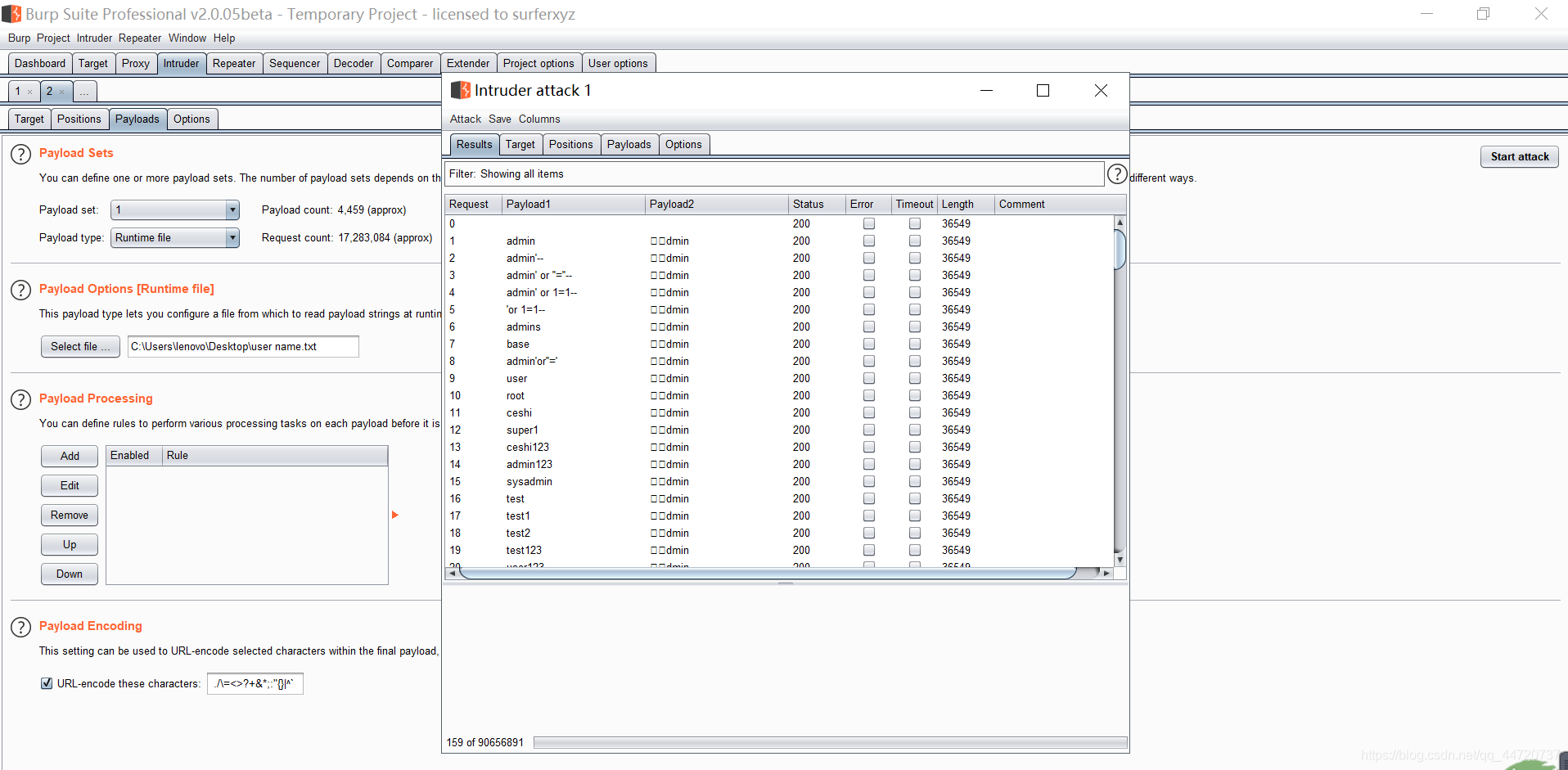Click horizontal scrollbar left arrow
The width and height of the screenshot is (1568, 770).
[x=452, y=573]
